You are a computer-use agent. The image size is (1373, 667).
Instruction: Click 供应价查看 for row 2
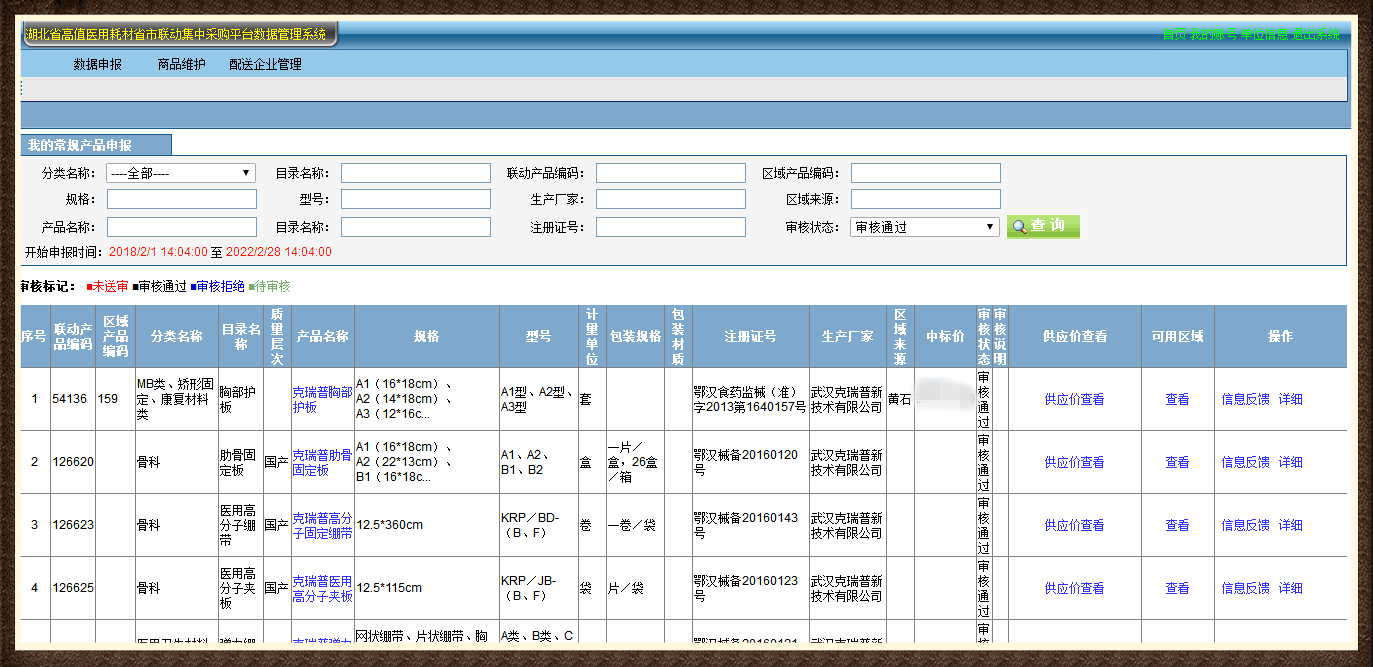pos(1074,462)
